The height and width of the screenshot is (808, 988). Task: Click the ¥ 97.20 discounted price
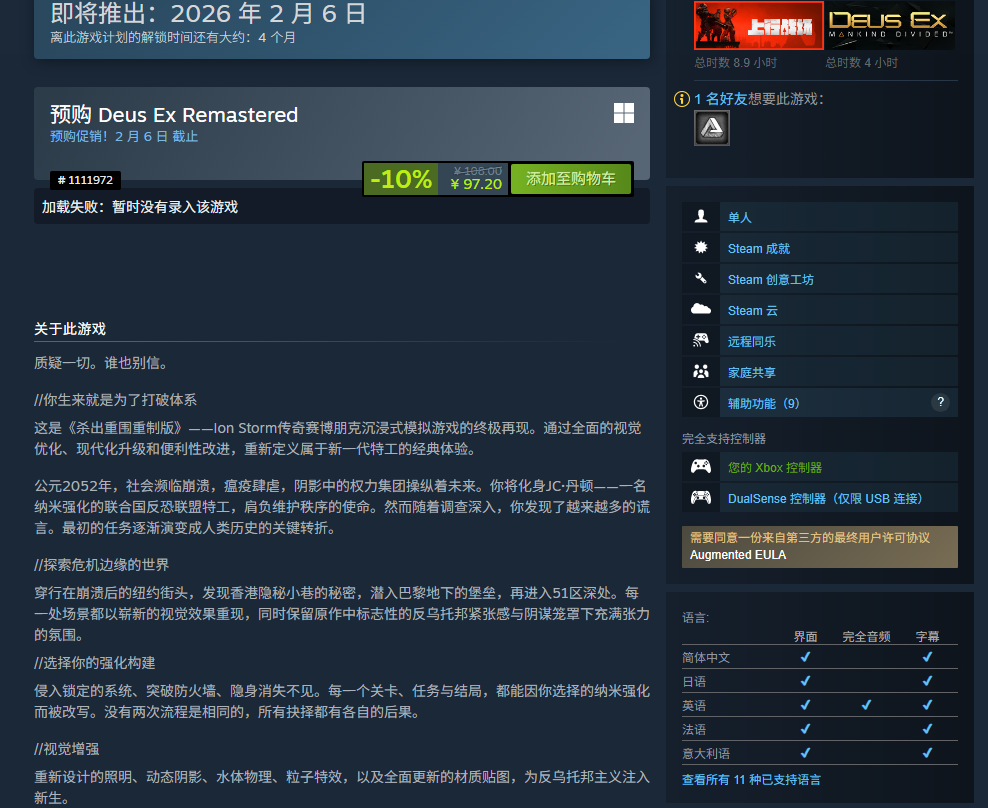pyautogui.click(x=476, y=184)
